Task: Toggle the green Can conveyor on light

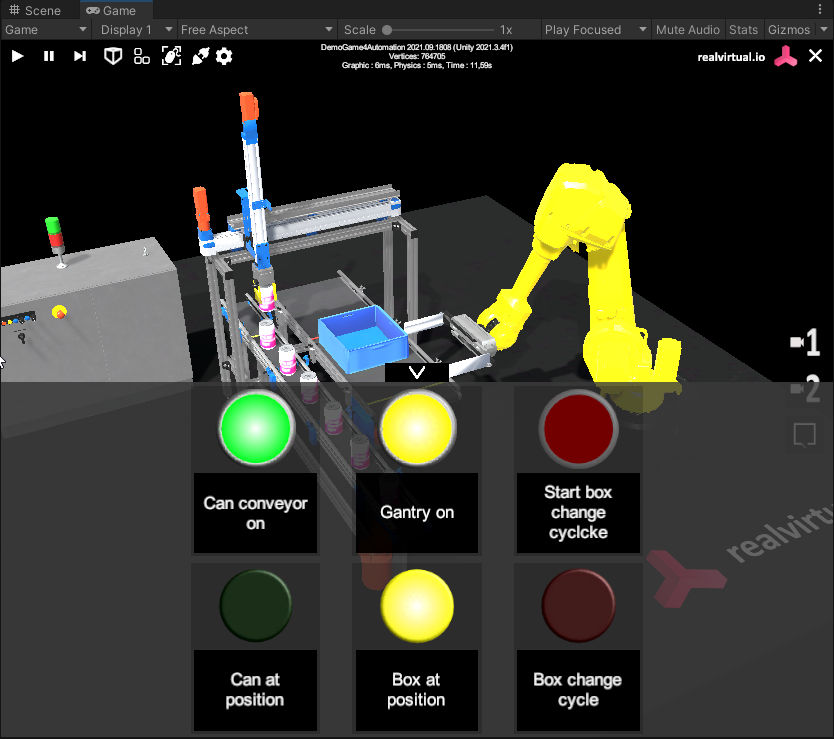Action: click(255, 428)
